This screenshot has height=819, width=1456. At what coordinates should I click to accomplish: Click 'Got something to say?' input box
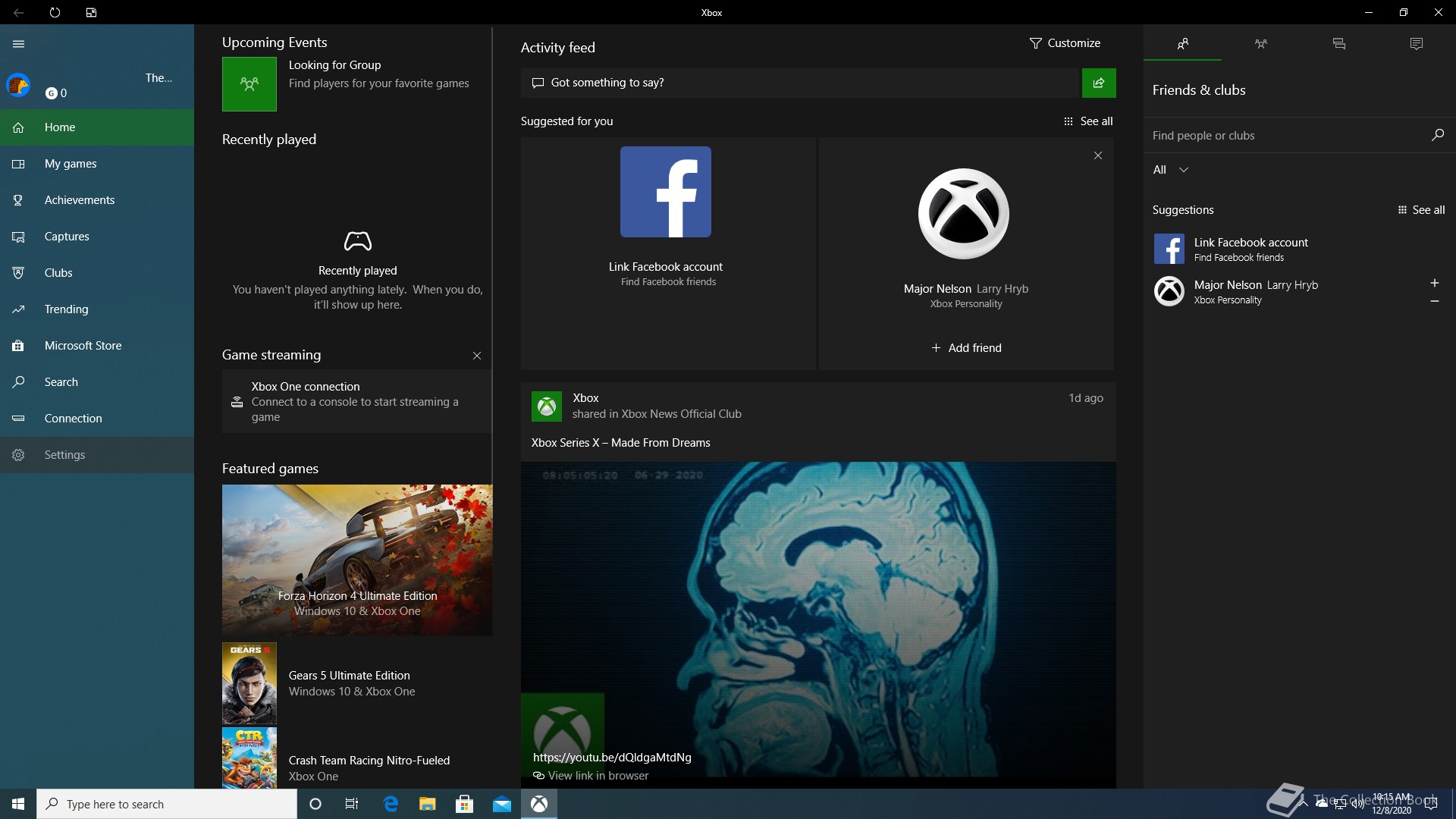click(800, 83)
